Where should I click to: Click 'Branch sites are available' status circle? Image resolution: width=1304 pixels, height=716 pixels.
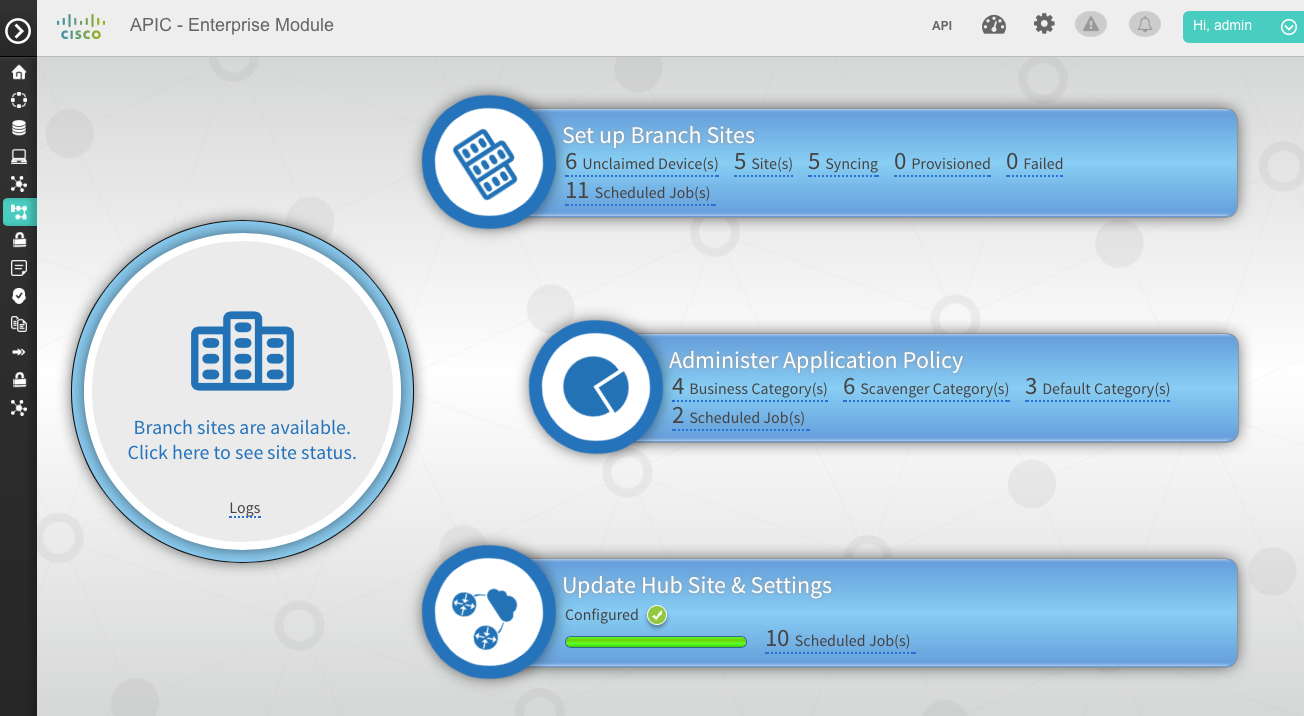click(242, 440)
